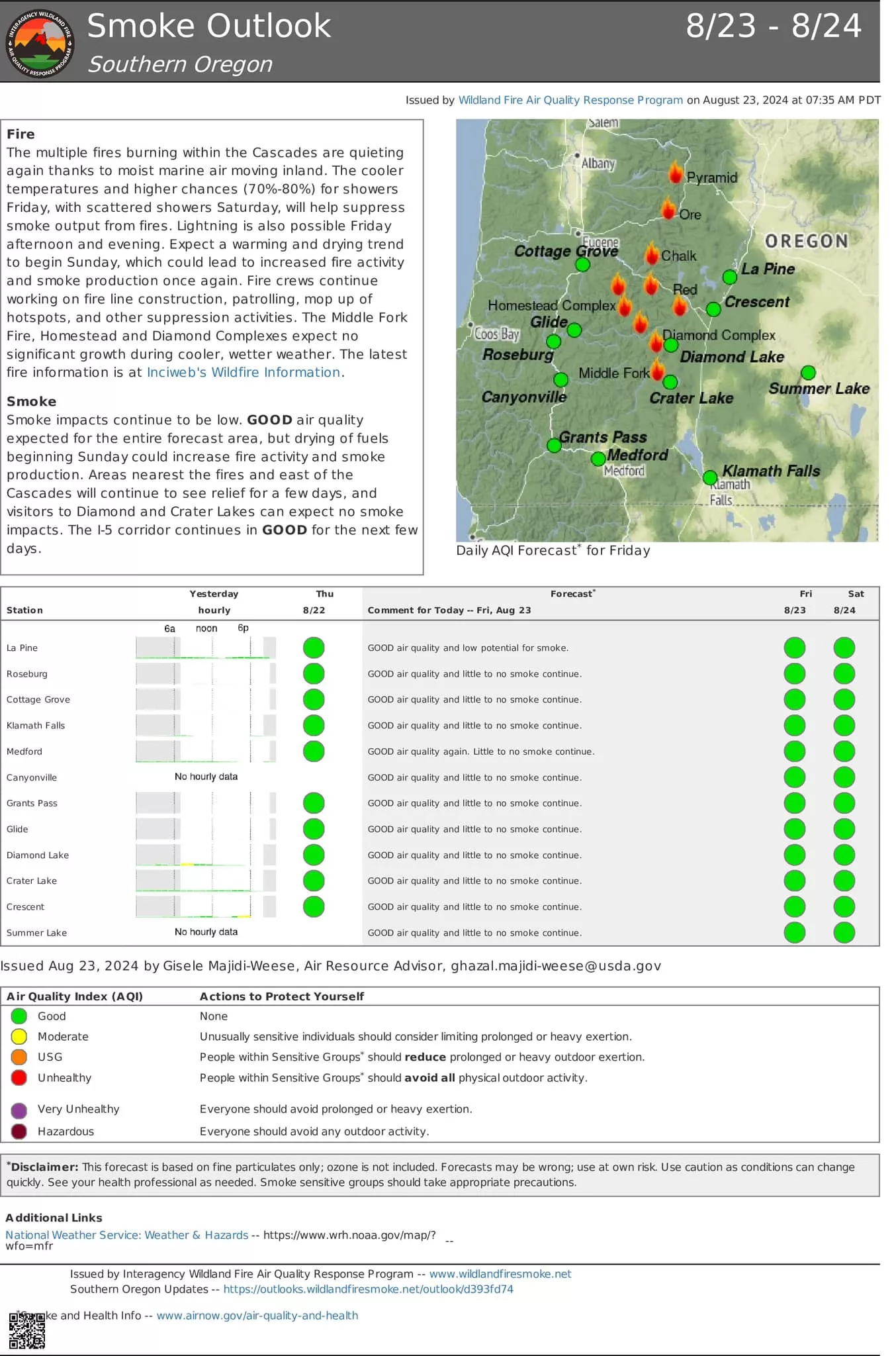
Task: Select the Grants Pass station marker on map
Action: [x=555, y=446]
